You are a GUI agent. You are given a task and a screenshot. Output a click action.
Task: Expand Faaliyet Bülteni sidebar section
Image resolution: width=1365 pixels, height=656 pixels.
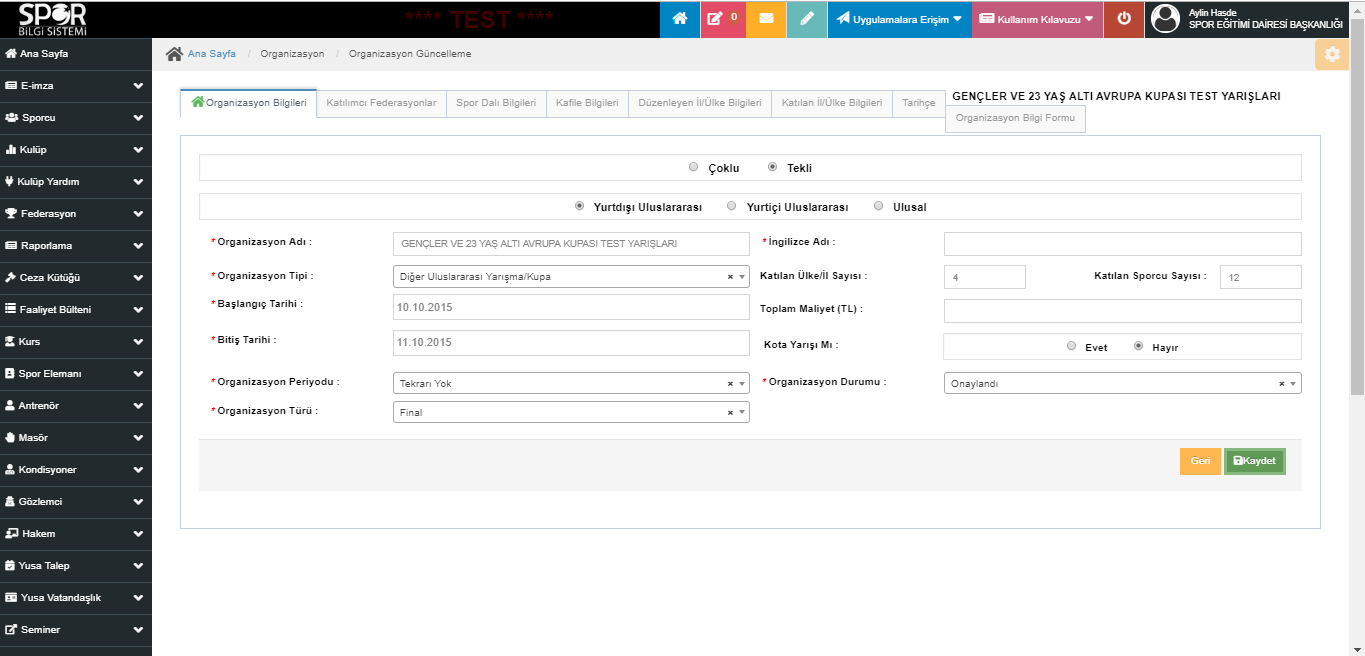[76, 310]
